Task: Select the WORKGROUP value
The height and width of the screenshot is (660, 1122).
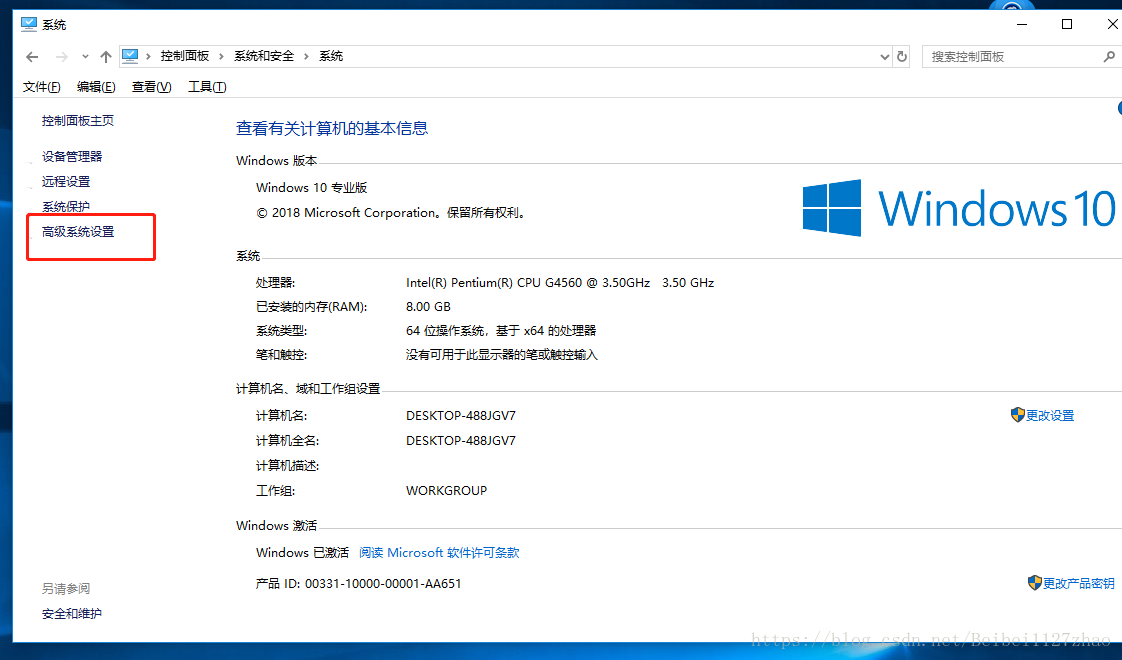Action: [x=447, y=491]
